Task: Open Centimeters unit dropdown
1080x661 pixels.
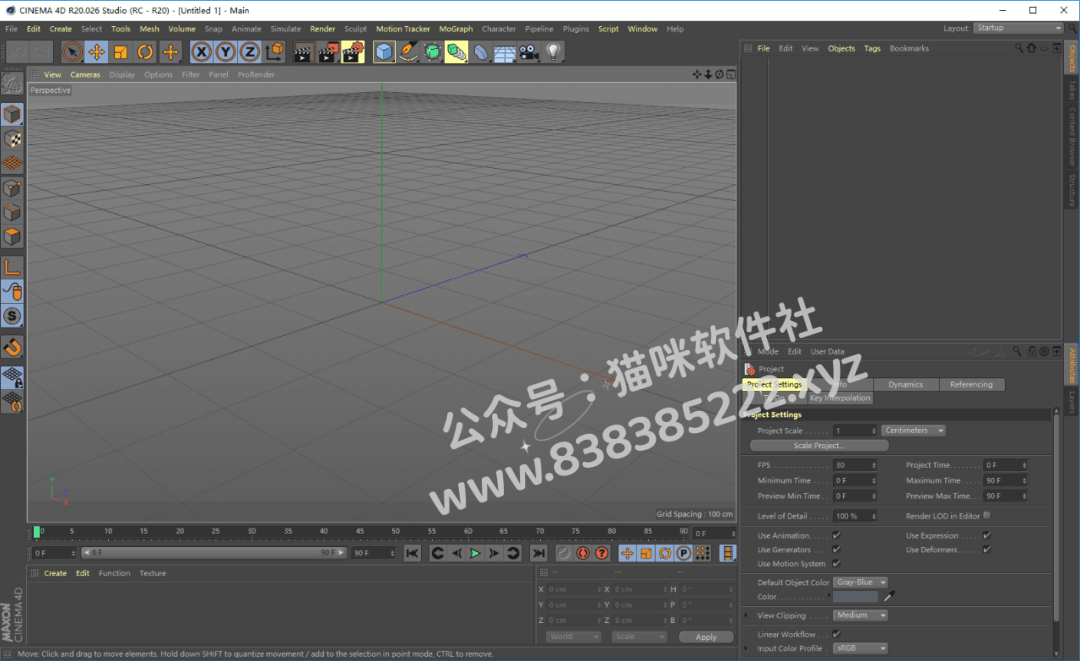Action: tap(913, 430)
